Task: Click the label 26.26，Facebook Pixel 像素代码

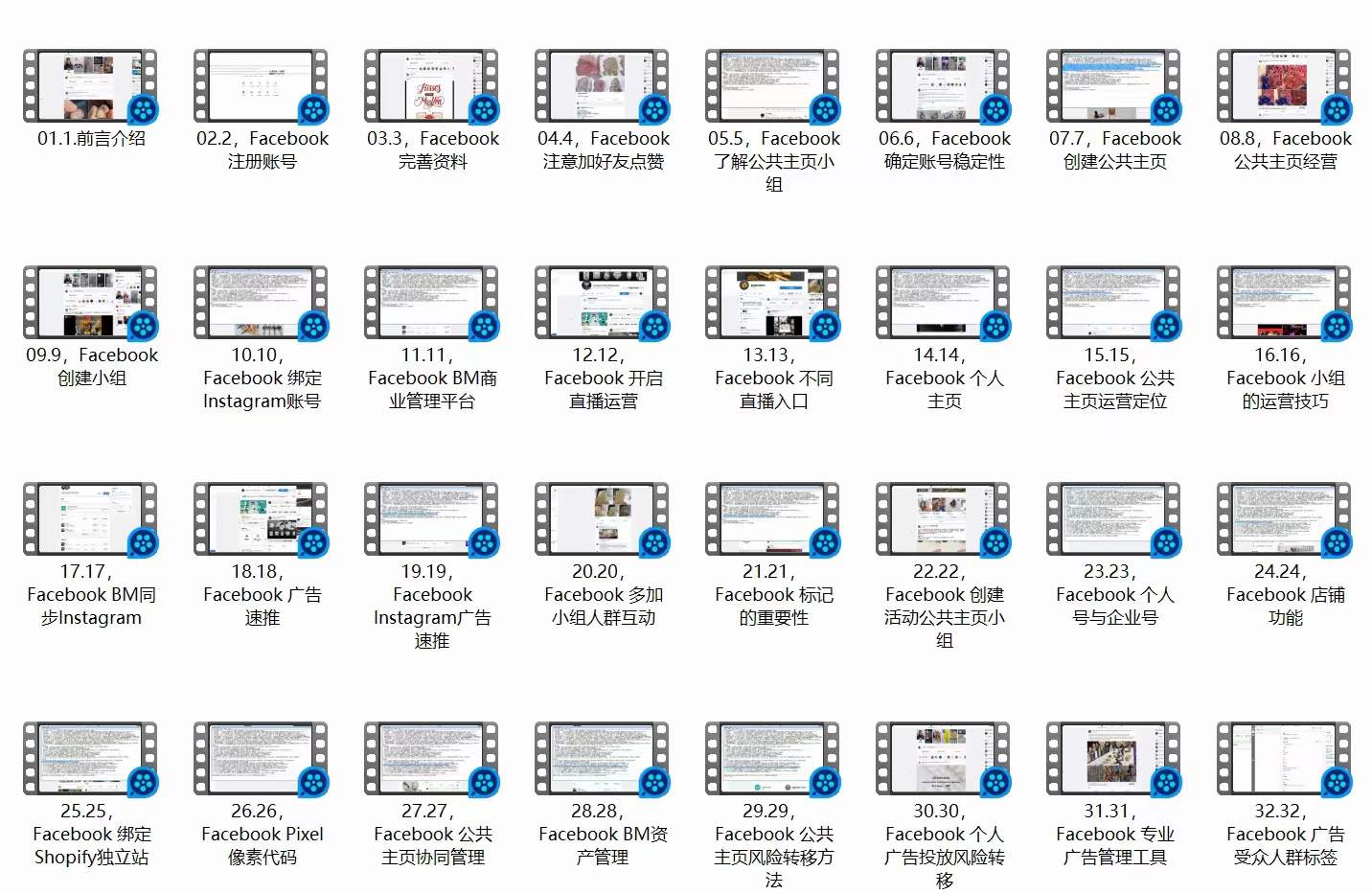Action: pos(262,835)
